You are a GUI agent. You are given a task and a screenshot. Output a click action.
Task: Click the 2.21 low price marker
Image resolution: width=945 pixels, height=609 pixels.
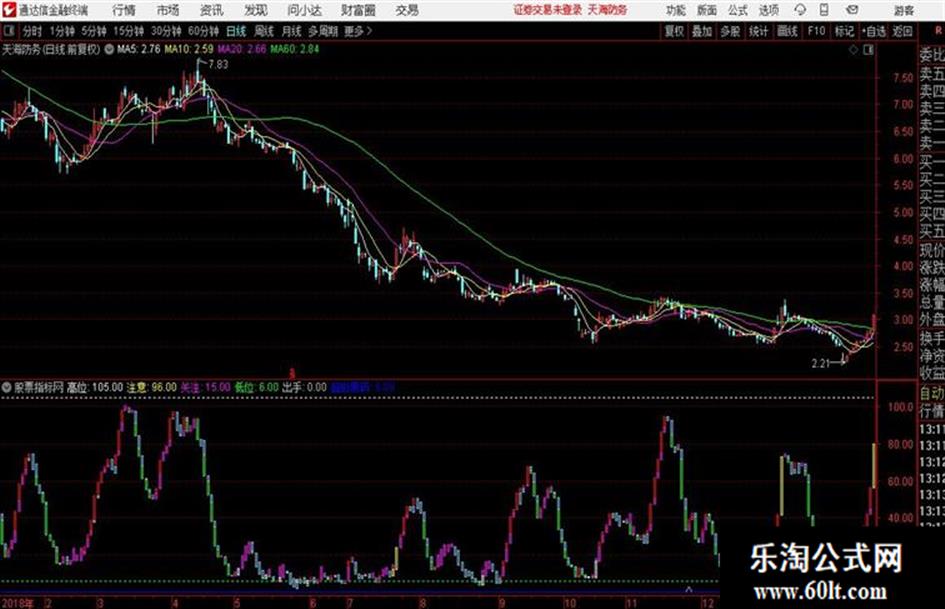pyautogui.click(x=820, y=363)
